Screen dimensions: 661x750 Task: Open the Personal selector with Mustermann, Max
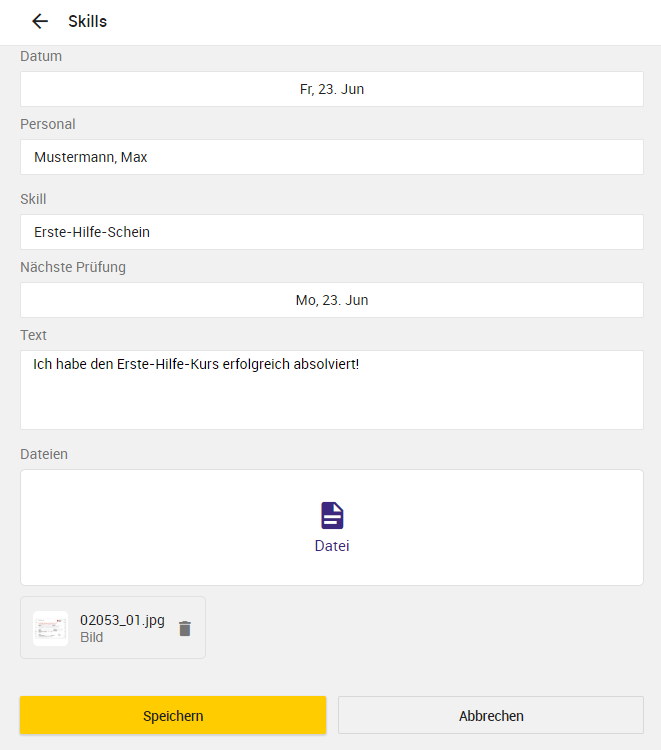pyautogui.click(x=332, y=157)
